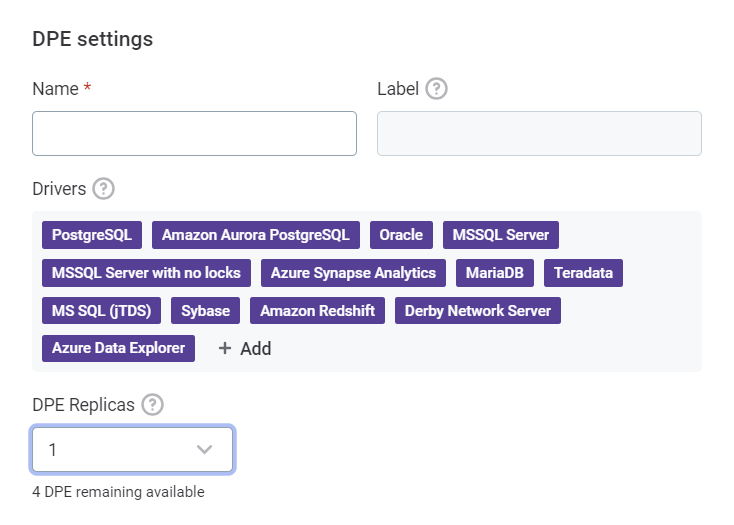
Task: Select the PostgreSQL driver tag
Action: pyautogui.click(x=92, y=235)
